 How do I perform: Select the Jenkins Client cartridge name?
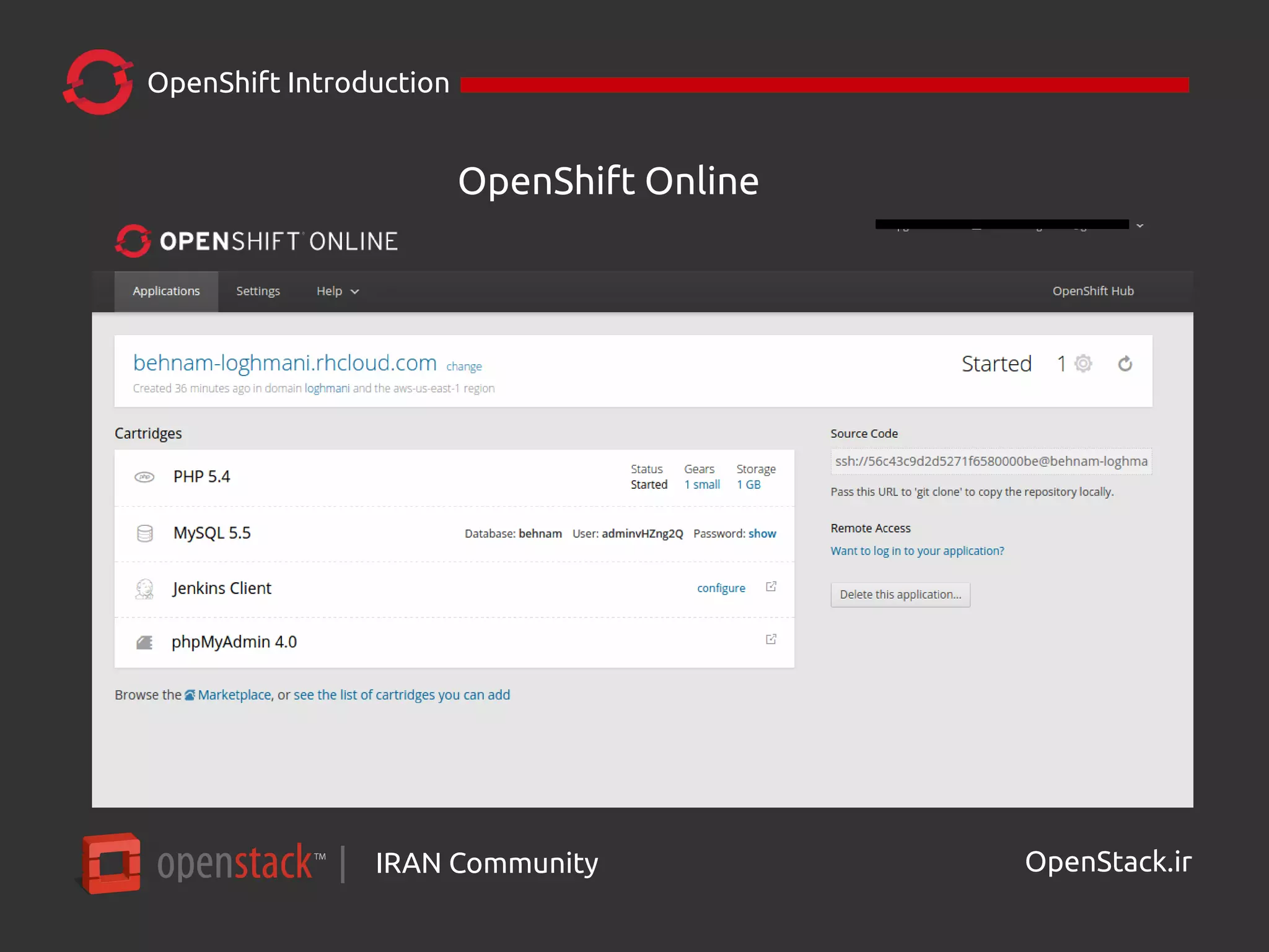(222, 588)
